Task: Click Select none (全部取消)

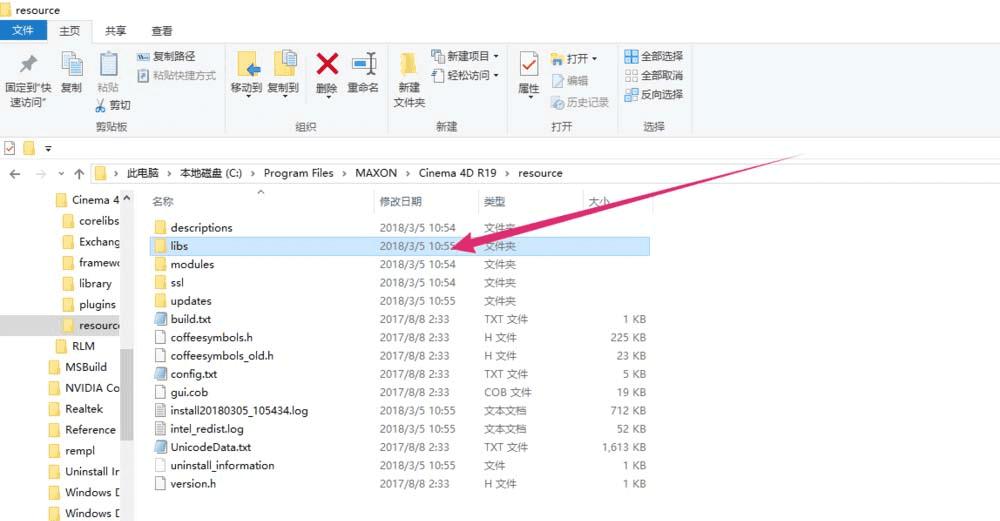Action: pyautogui.click(x=654, y=75)
